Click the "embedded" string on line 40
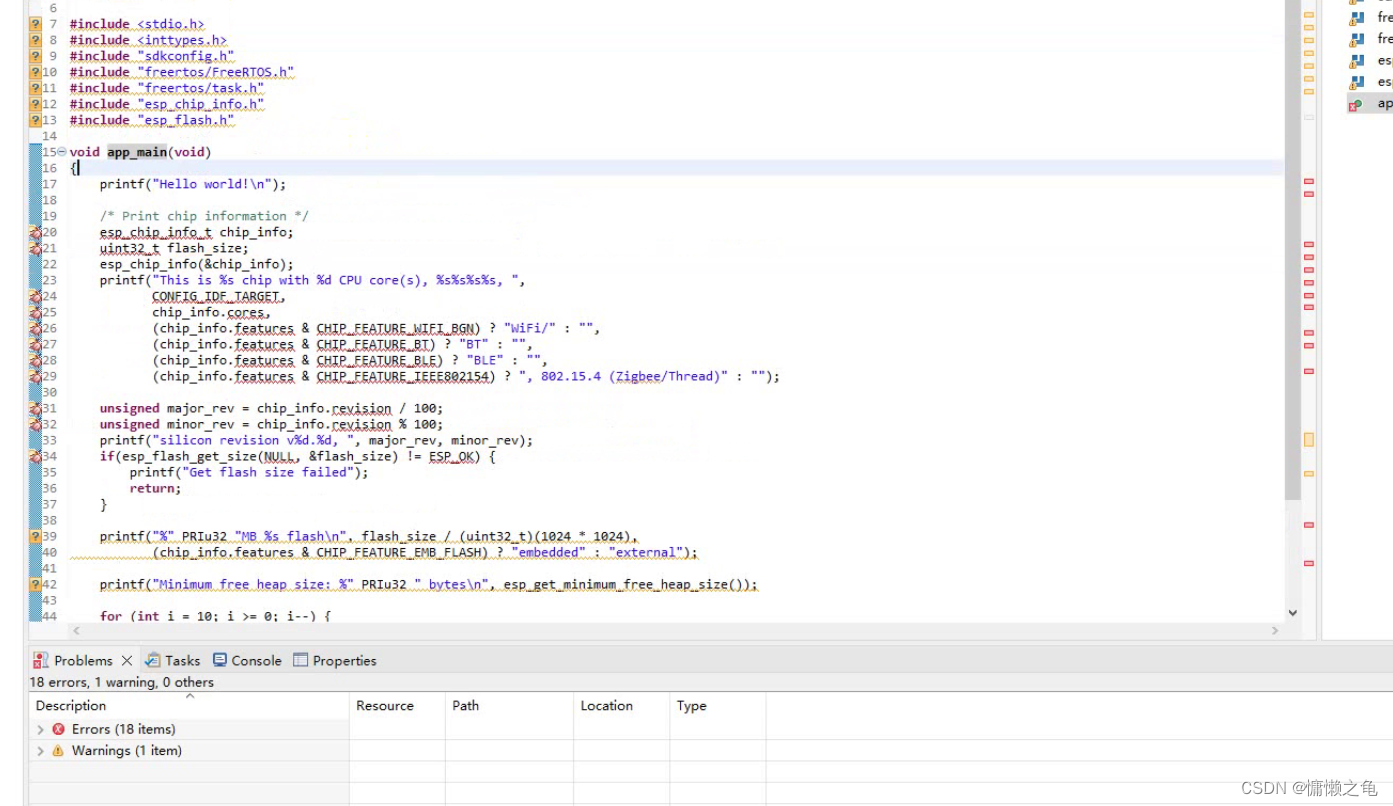The image size is (1393, 806). pos(548,552)
